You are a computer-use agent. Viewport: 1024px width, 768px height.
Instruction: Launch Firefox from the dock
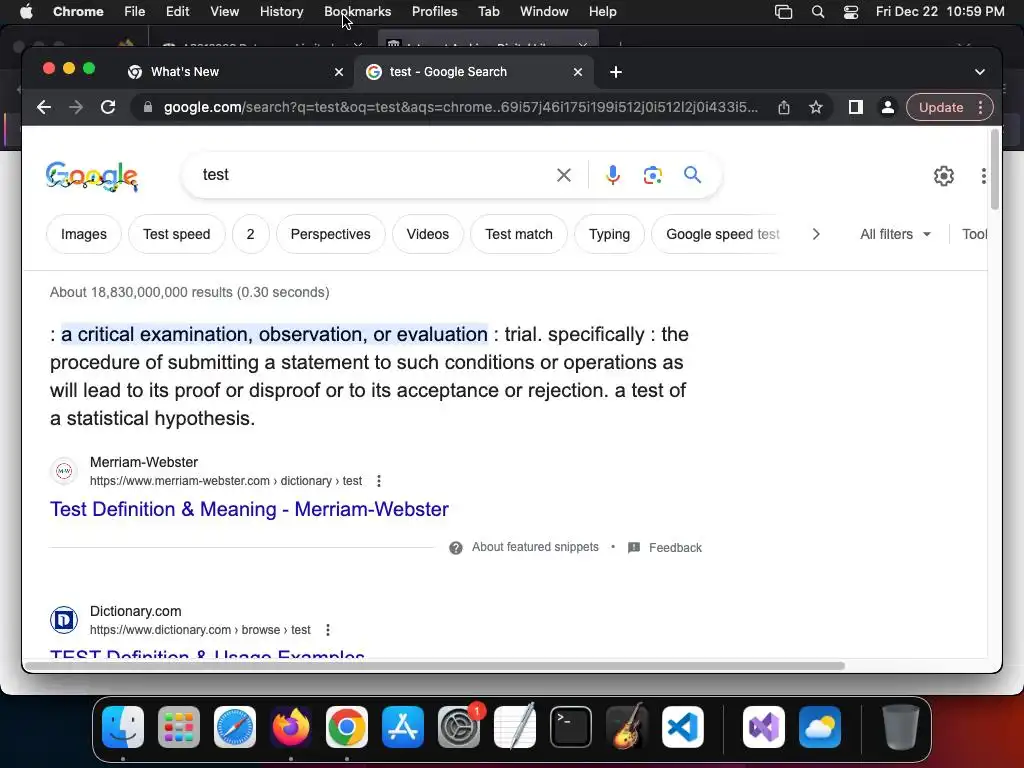coord(291,727)
